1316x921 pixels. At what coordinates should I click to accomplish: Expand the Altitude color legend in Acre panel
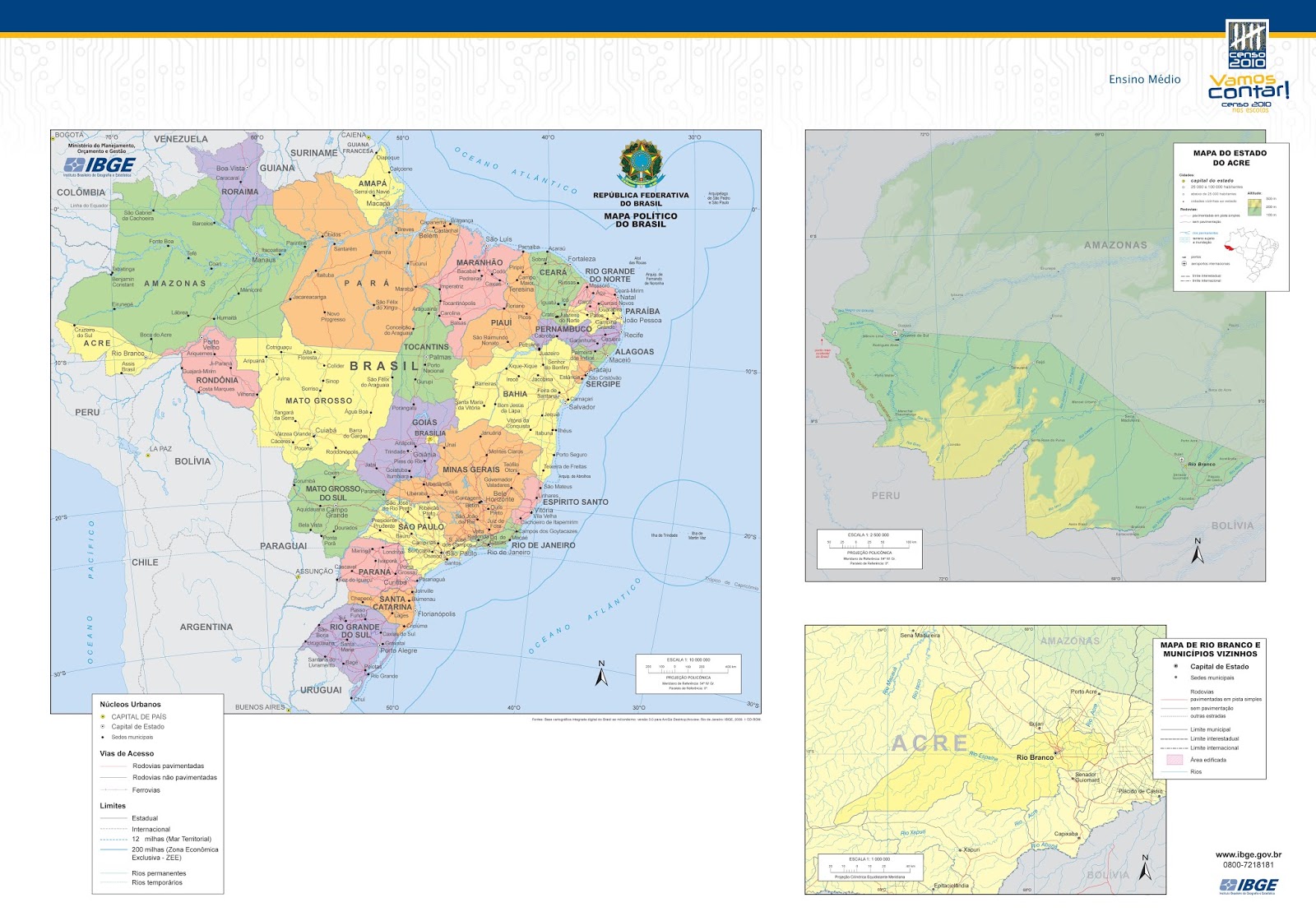[1253, 207]
